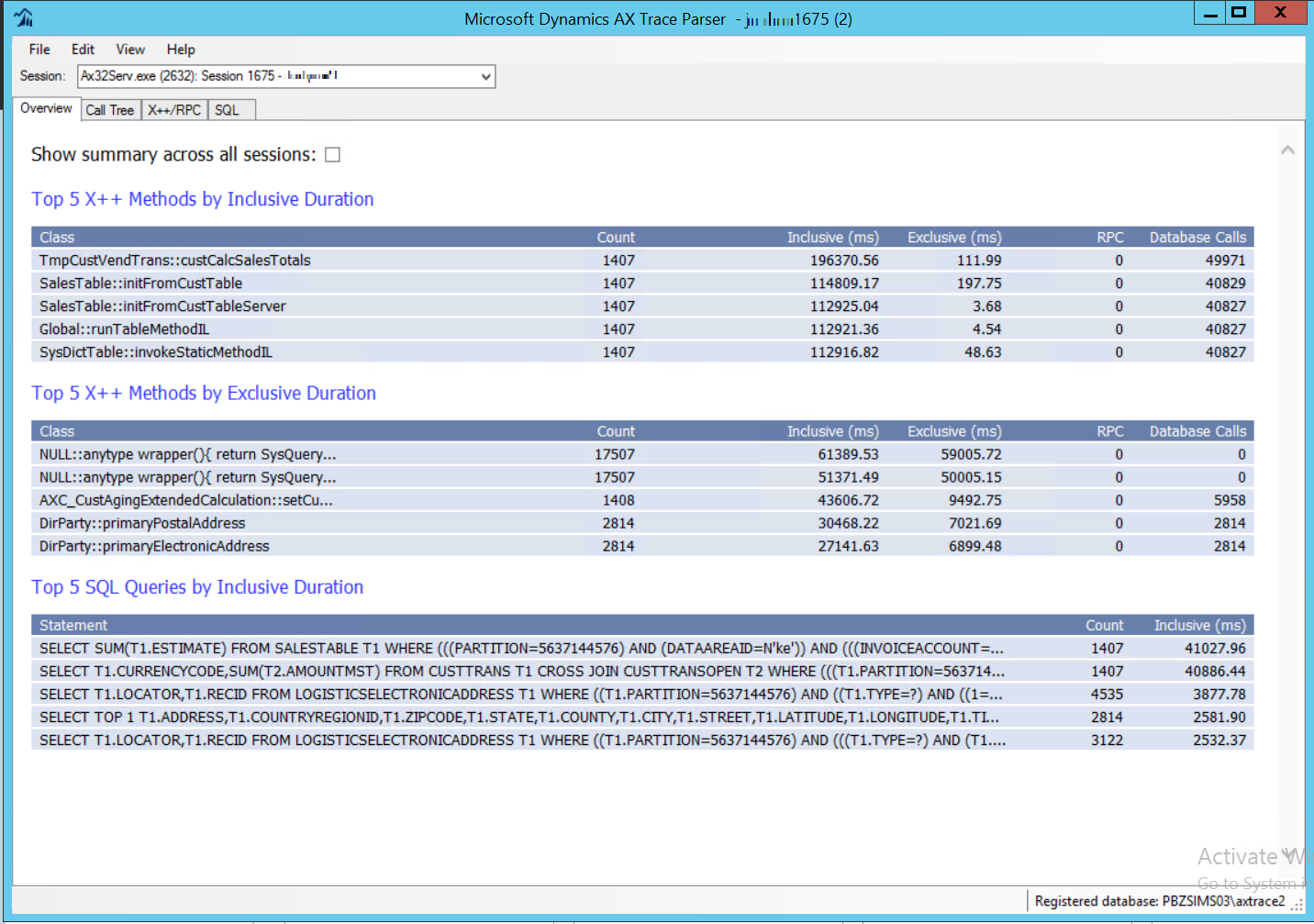Select SalesTable::initFromCustTableServer row
Screen dimensions: 1314x924
(x=642, y=306)
